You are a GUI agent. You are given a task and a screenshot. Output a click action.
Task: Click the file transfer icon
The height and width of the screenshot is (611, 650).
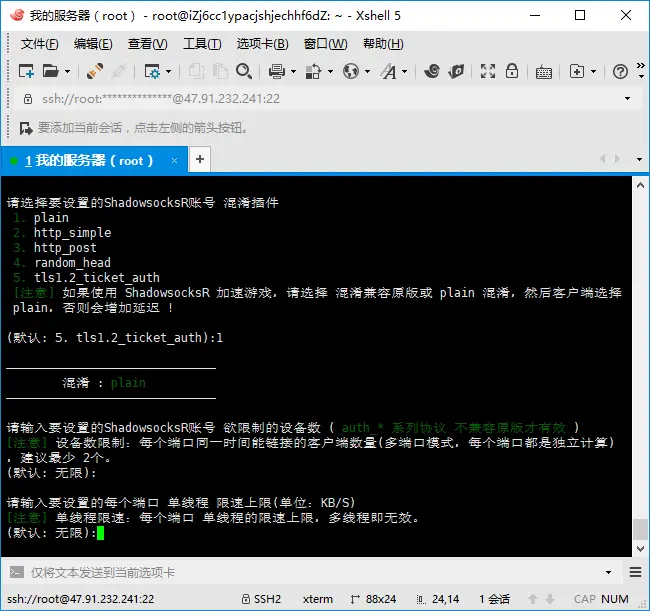(x=313, y=71)
